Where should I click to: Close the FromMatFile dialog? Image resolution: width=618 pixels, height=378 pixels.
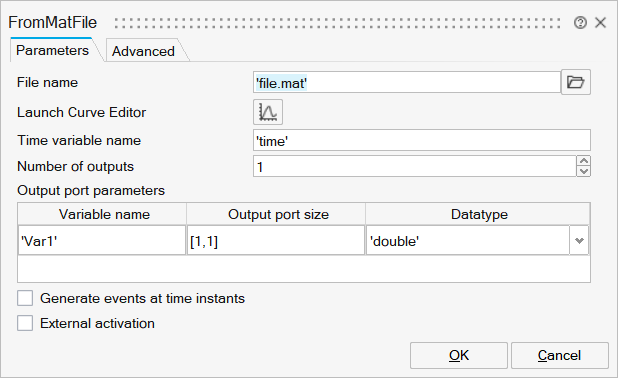coord(600,22)
